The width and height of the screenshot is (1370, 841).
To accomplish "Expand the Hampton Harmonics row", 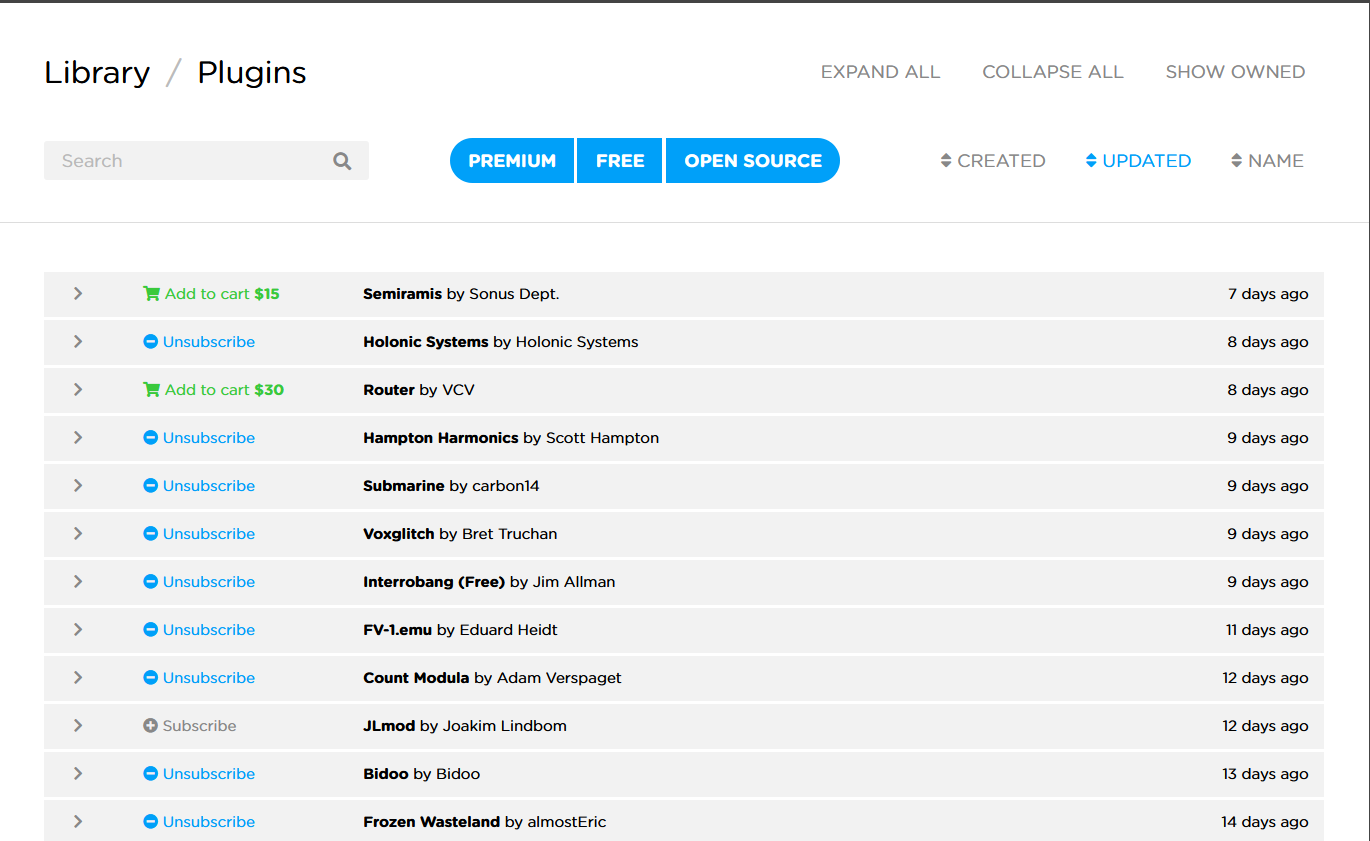I will 78,438.
